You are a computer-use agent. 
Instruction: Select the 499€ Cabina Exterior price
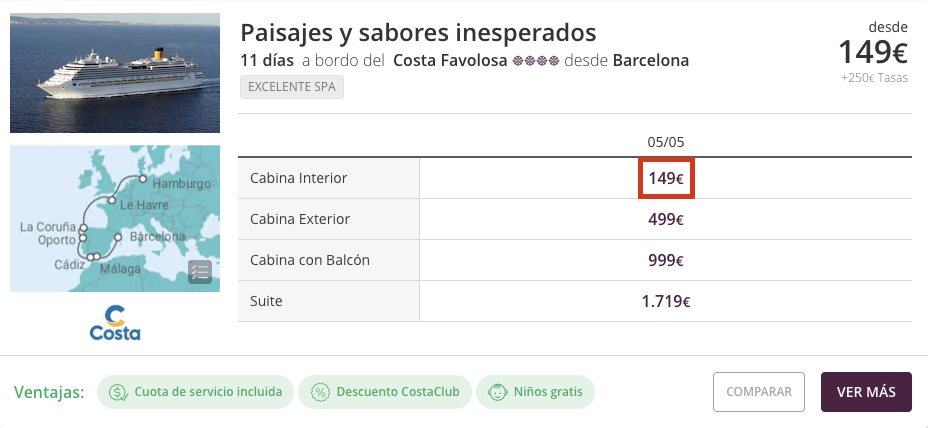click(666, 220)
